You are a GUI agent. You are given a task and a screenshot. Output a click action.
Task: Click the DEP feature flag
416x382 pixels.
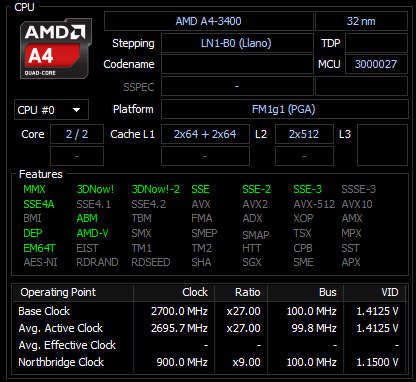(x=33, y=233)
